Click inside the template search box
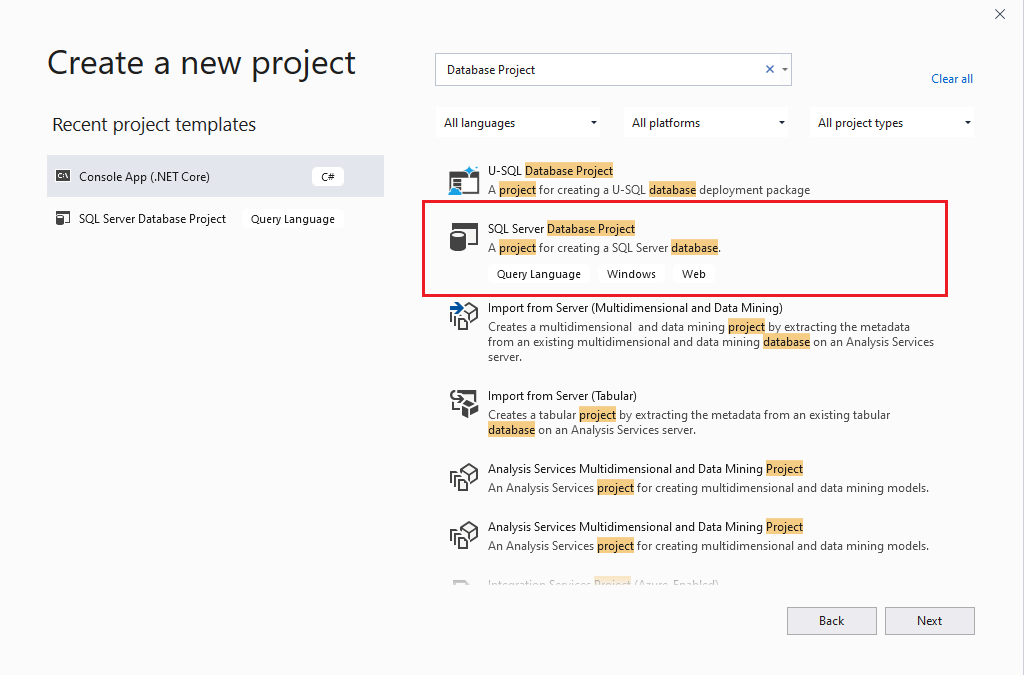Screen dimensions: 1024x675 coord(600,70)
